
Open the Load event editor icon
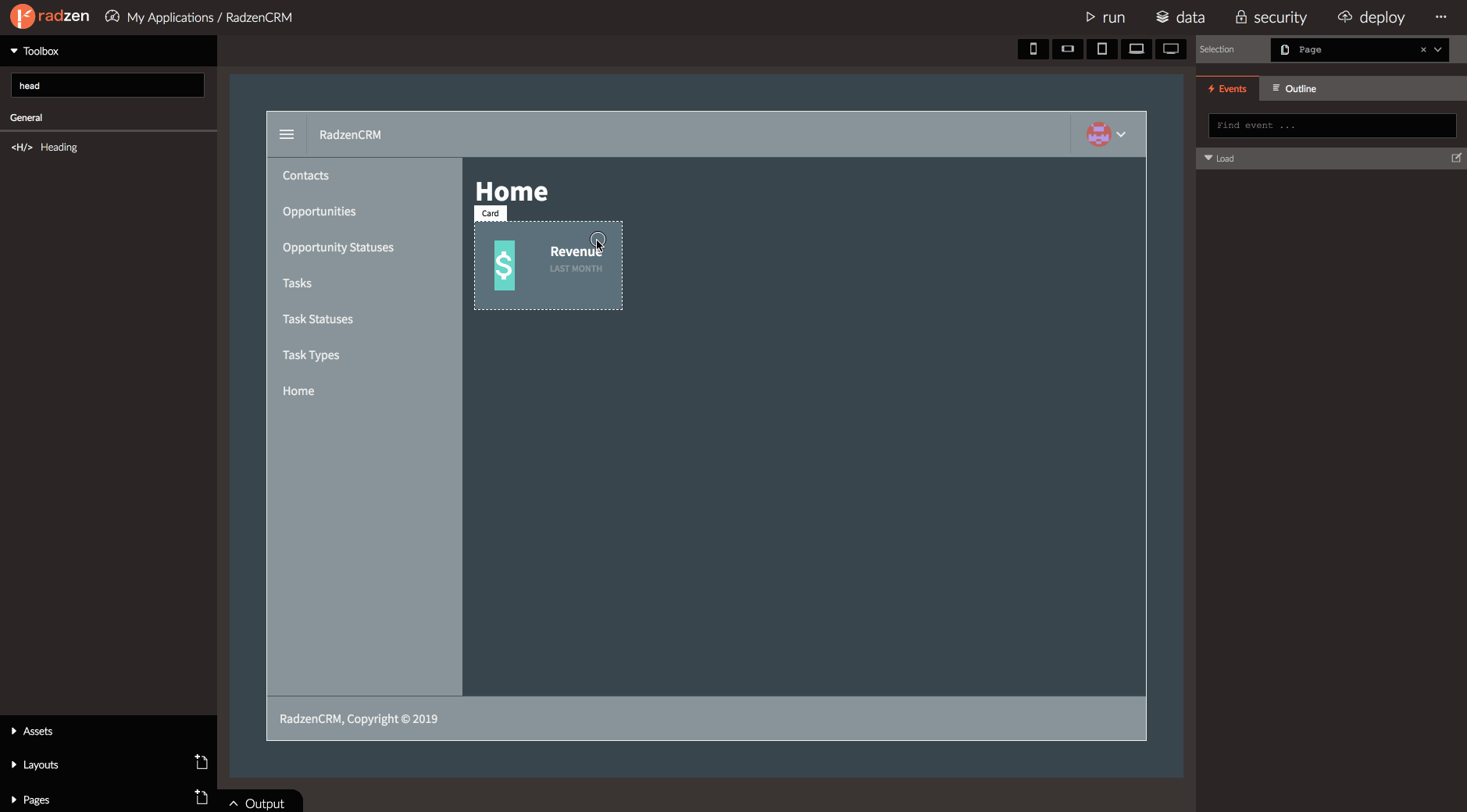pyautogui.click(x=1456, y=158)
